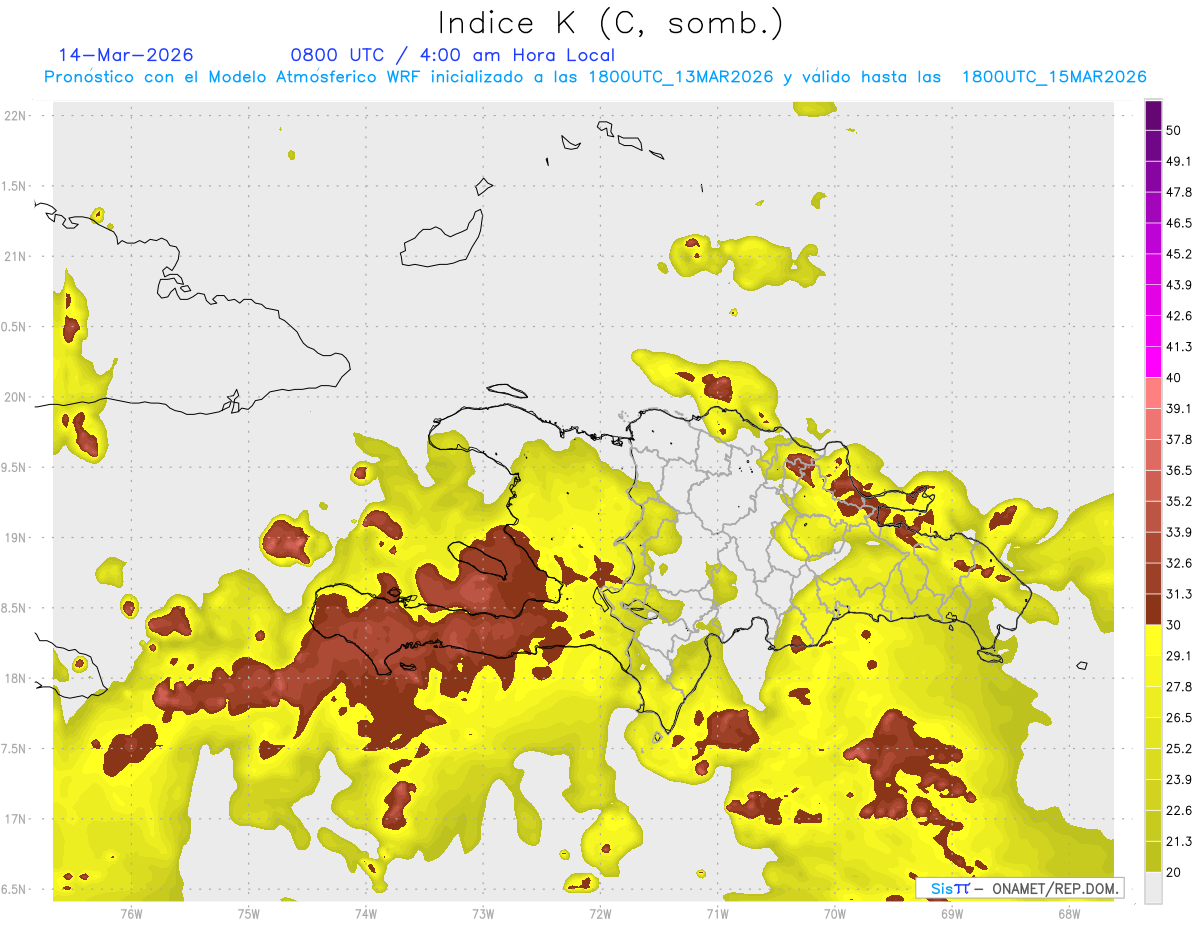Click the colorbar value '25.2'
The width and height of the screenshot is (1200, 927).
tap(1179, 749)
